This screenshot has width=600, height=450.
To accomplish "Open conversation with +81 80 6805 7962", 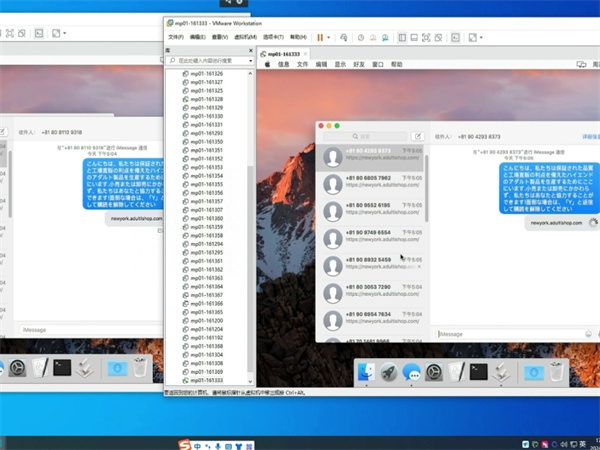I will coord(370,183).
